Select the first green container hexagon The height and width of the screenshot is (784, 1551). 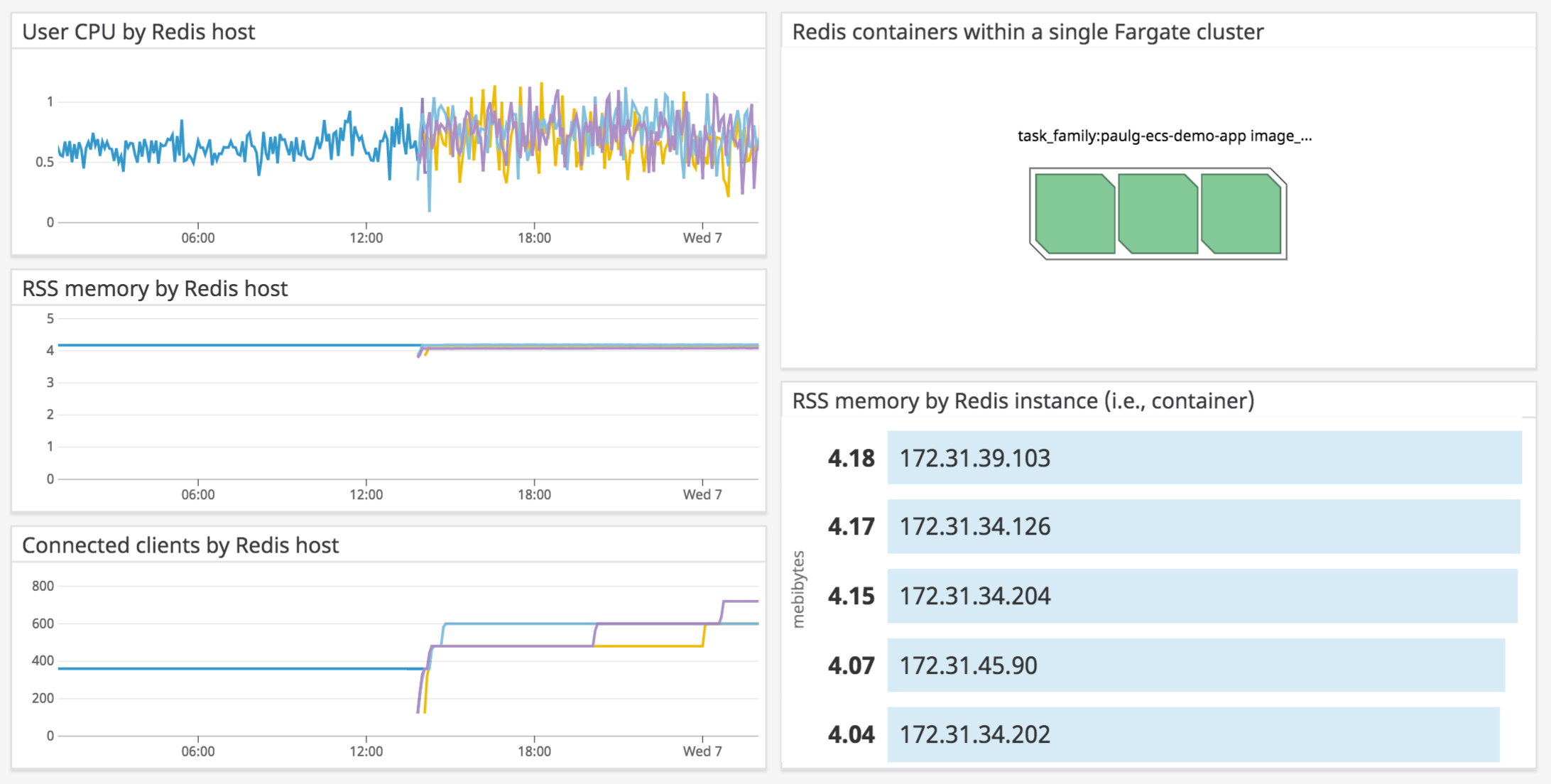(x=1074, y=214)
